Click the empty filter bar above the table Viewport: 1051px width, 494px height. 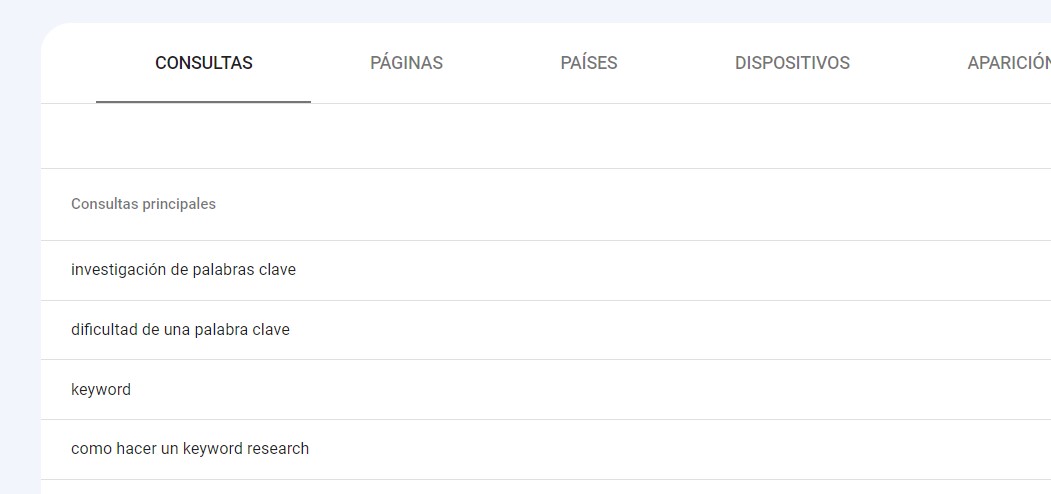click(546, 136)
